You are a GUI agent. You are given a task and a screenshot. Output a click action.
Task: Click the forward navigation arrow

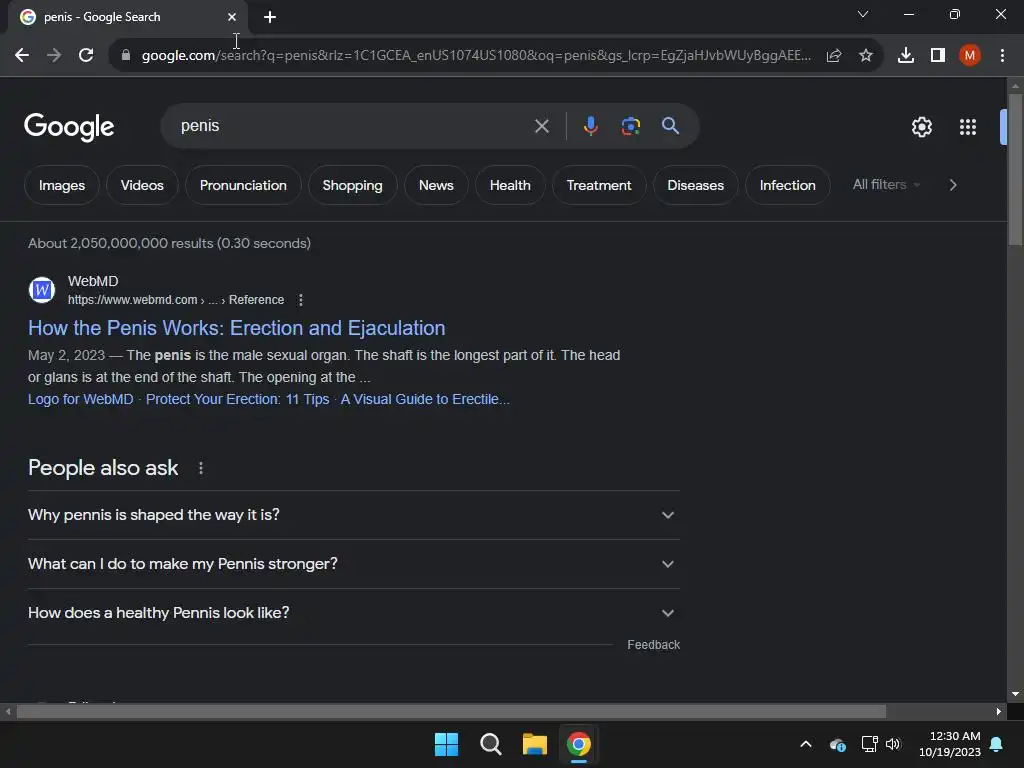coord(54,56)
